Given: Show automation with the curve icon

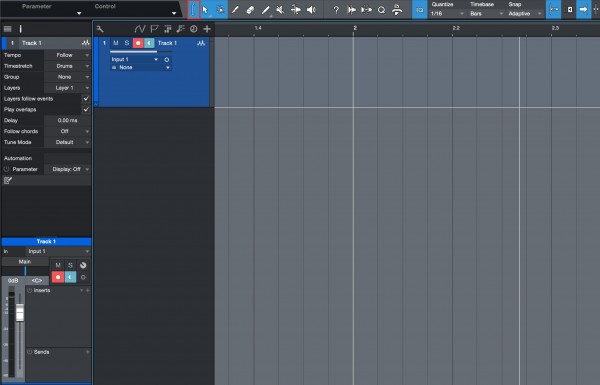Looking at the screenshot, I should coord(140,29).
